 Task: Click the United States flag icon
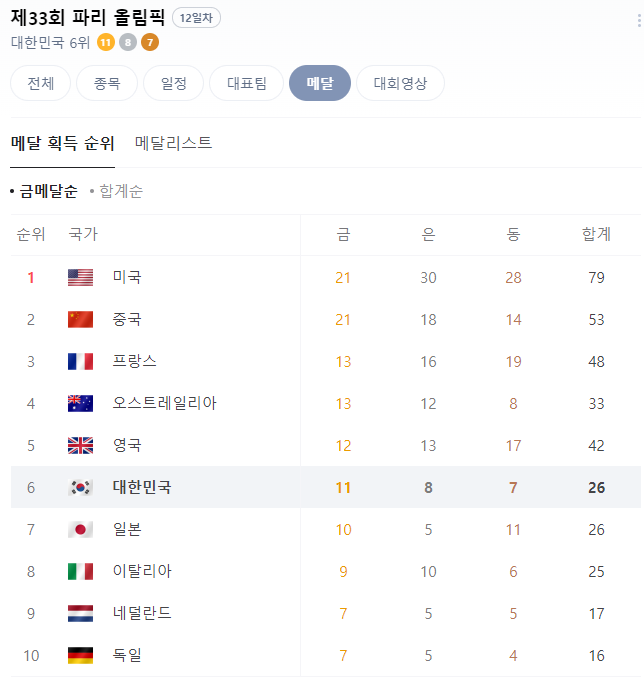pos(80,278)
